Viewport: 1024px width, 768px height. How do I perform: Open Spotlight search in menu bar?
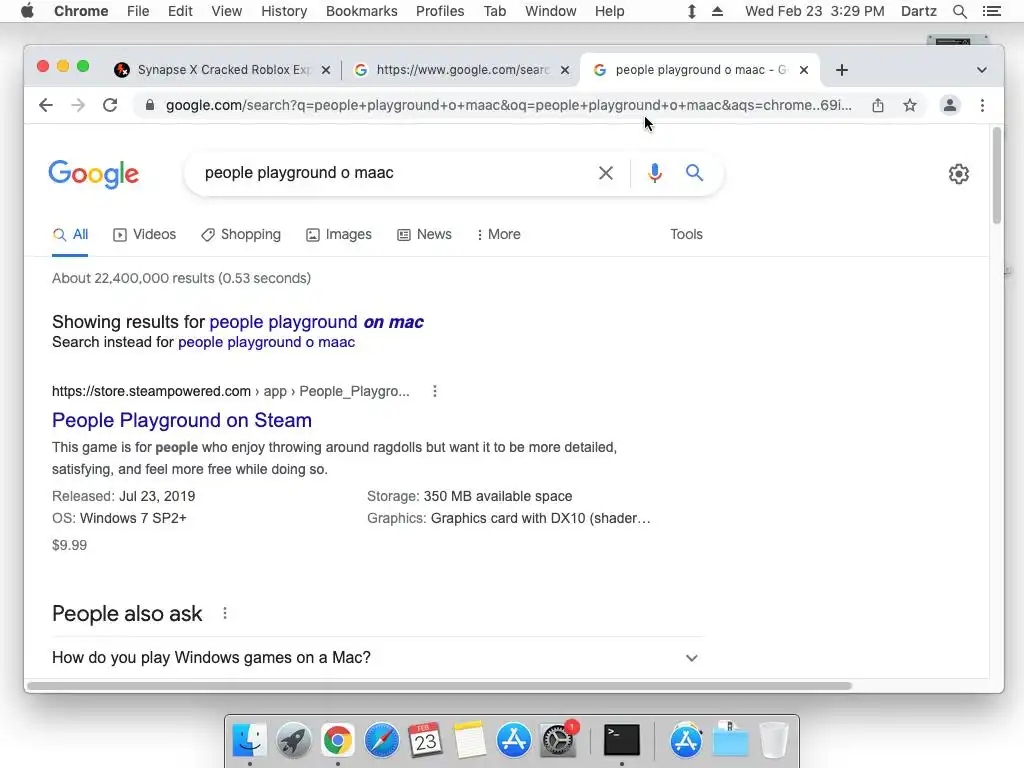pyautogui.click(x=959, y=11)
